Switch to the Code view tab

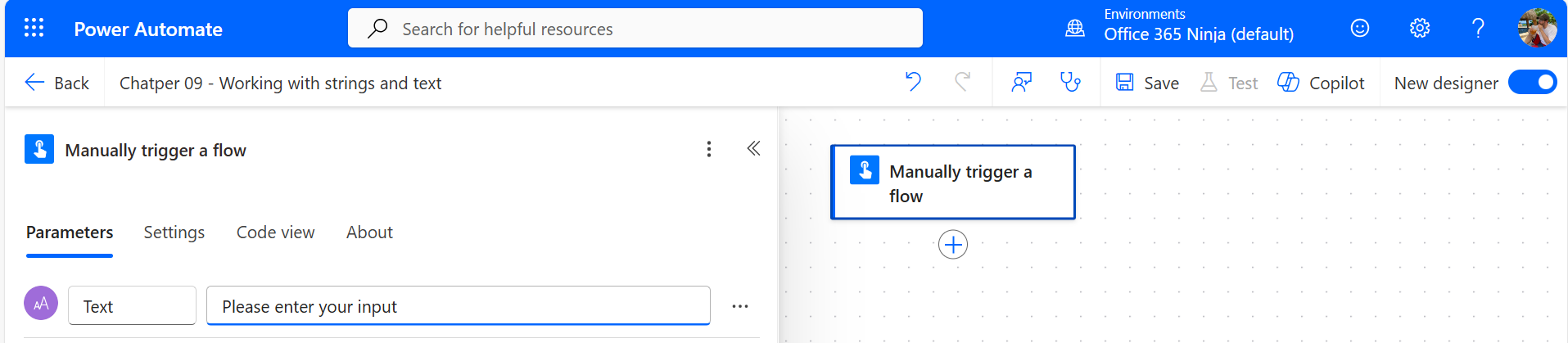click(x=275, y=232)
